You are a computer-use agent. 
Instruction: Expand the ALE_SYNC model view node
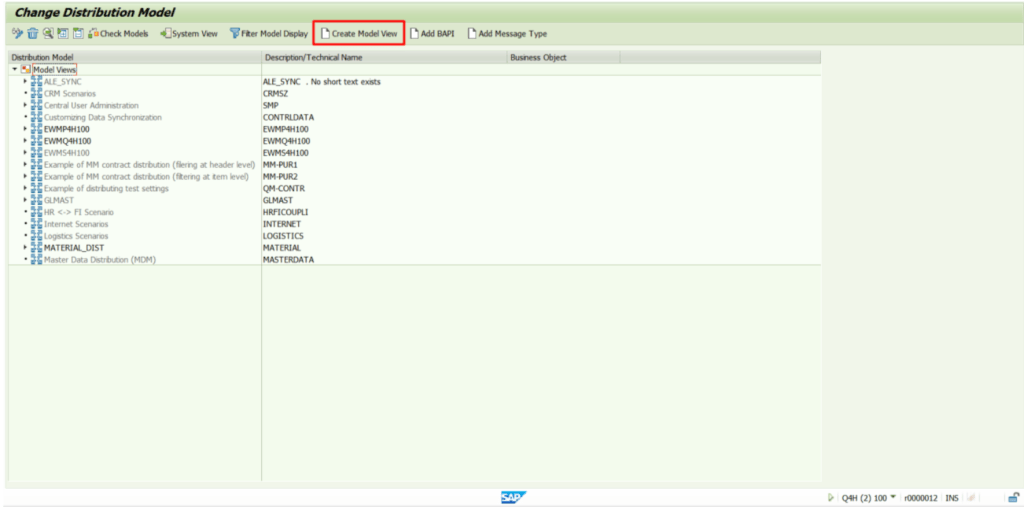pos(25,81)
